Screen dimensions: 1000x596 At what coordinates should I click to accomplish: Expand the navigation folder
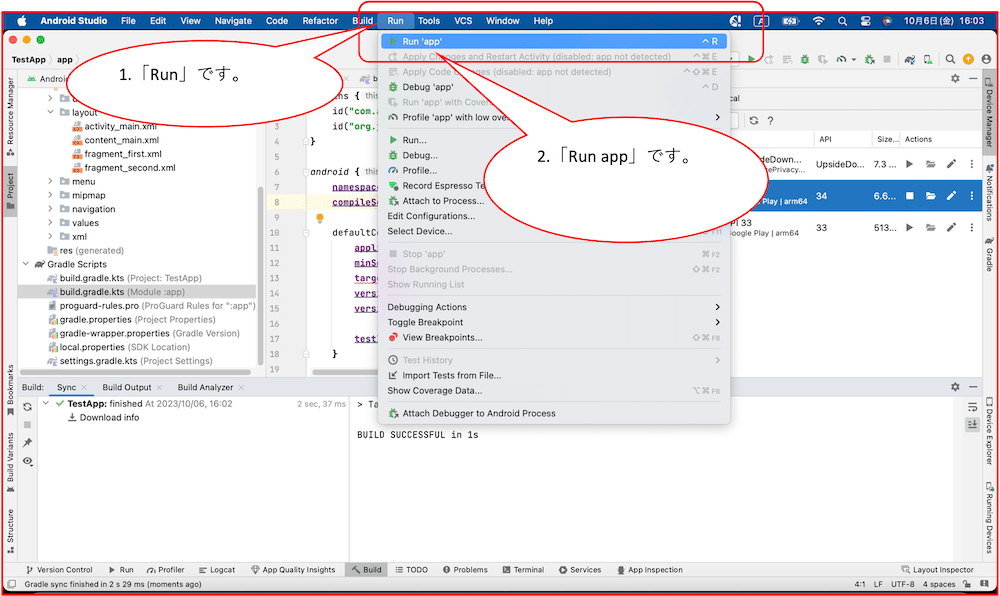[50, 209]
